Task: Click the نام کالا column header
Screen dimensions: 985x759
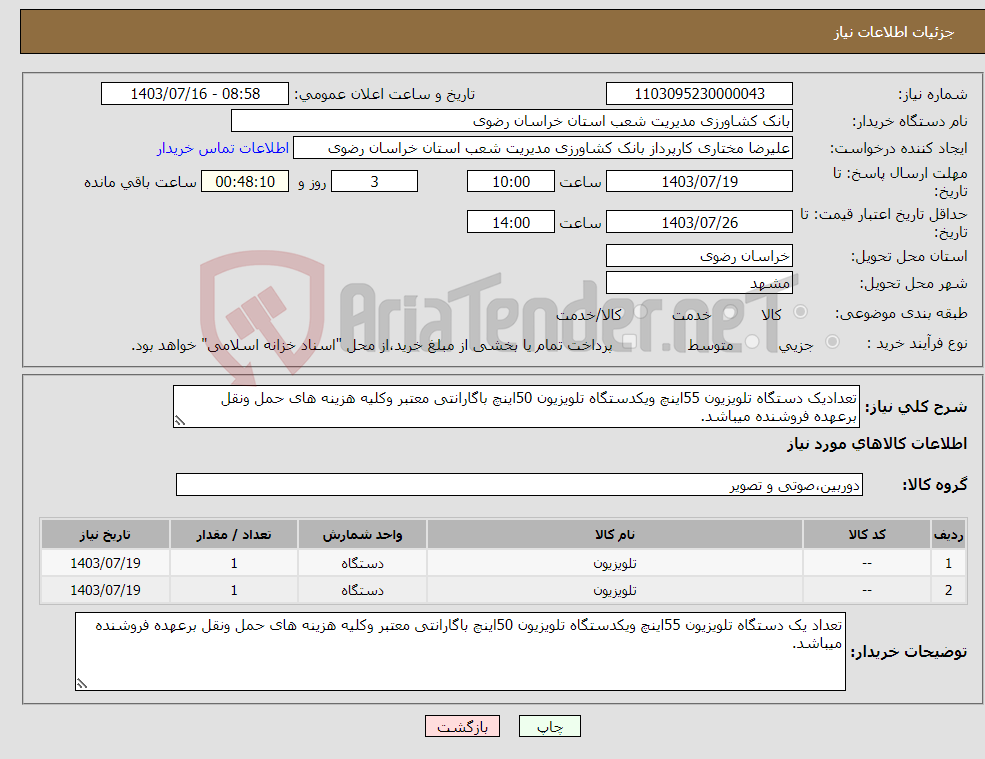Action: 615,535
